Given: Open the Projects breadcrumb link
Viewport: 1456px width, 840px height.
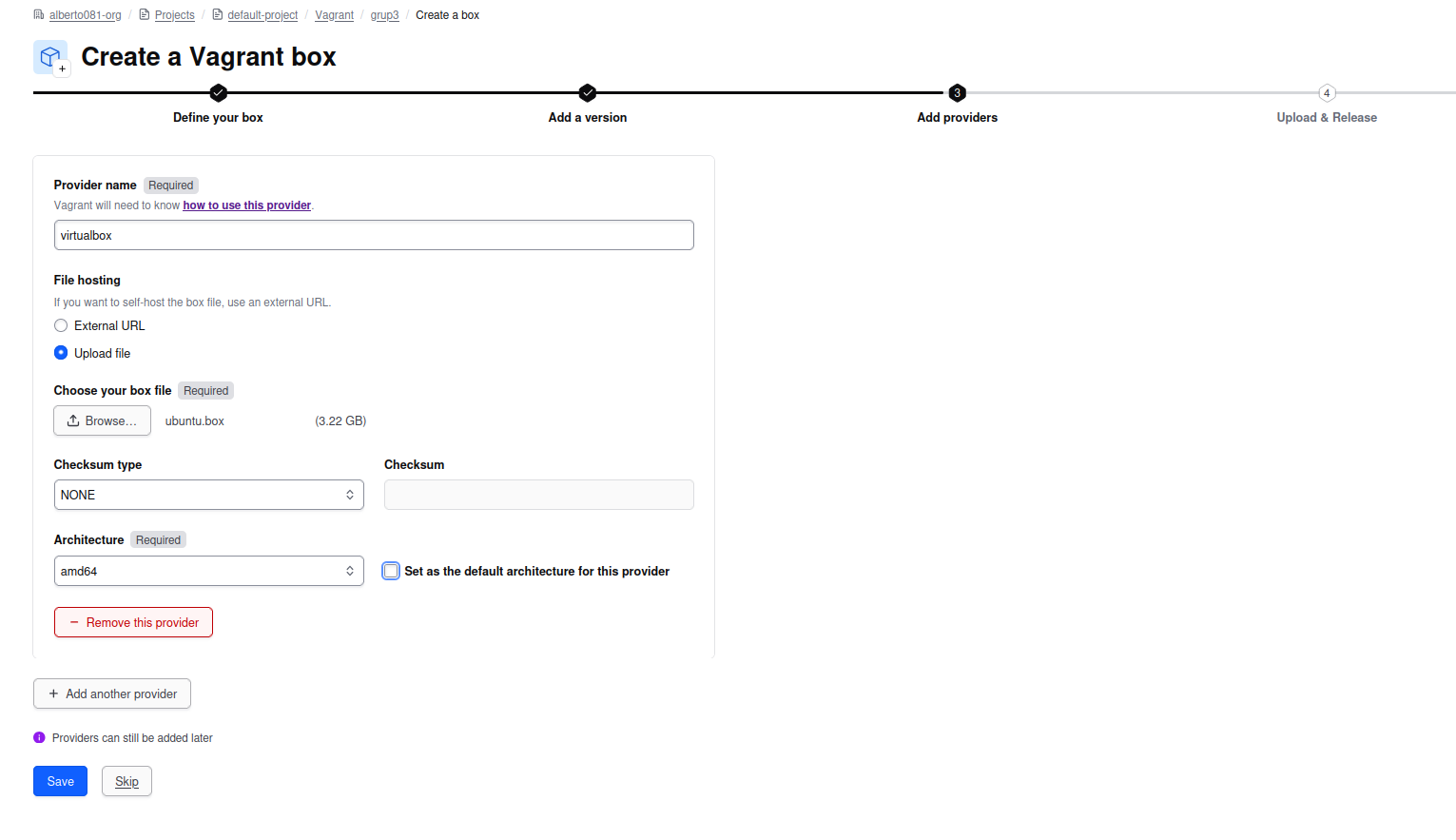Looking at the screenshot, I should click(174, 15).
